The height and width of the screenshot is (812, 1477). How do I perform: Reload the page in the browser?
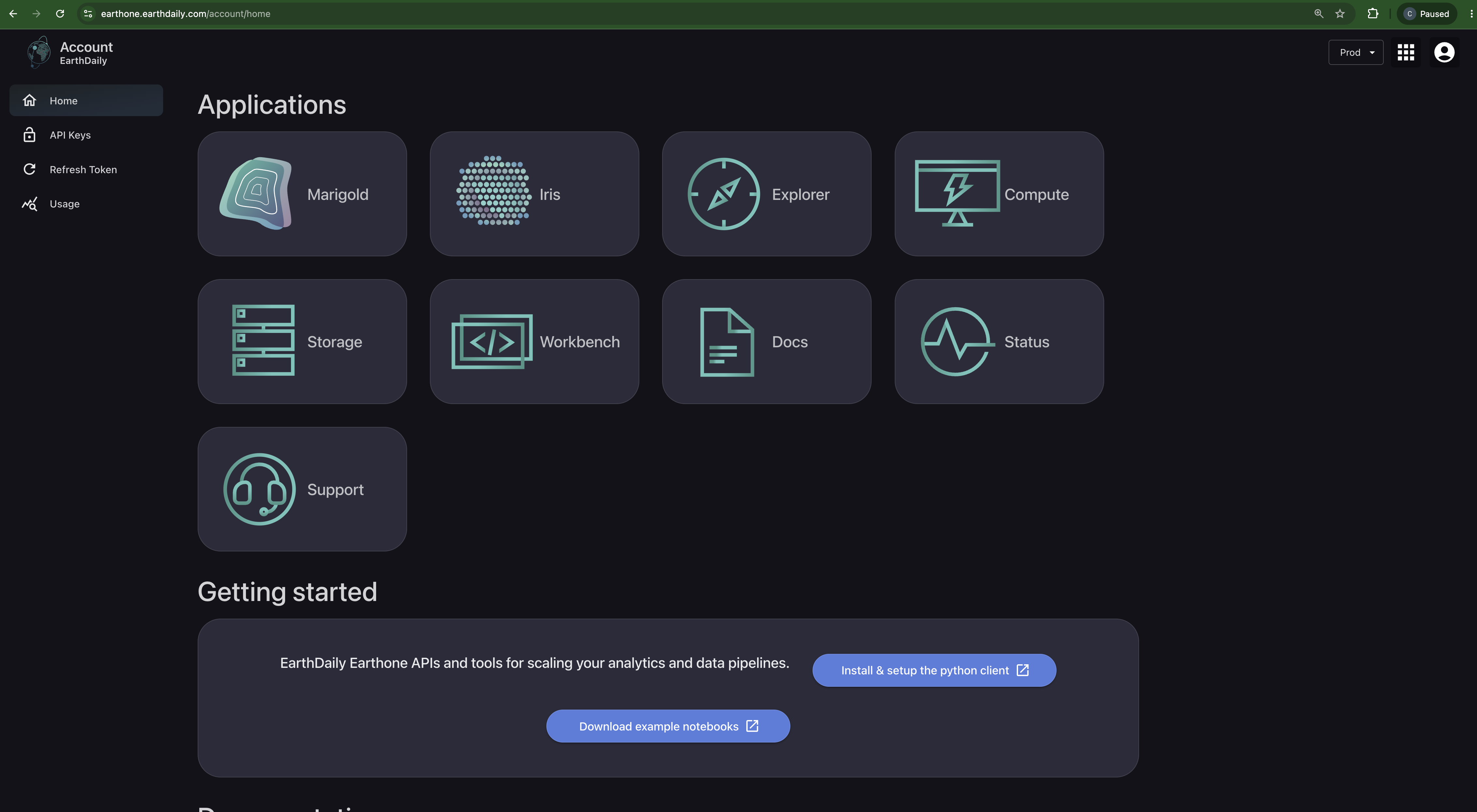pos(60,14)
